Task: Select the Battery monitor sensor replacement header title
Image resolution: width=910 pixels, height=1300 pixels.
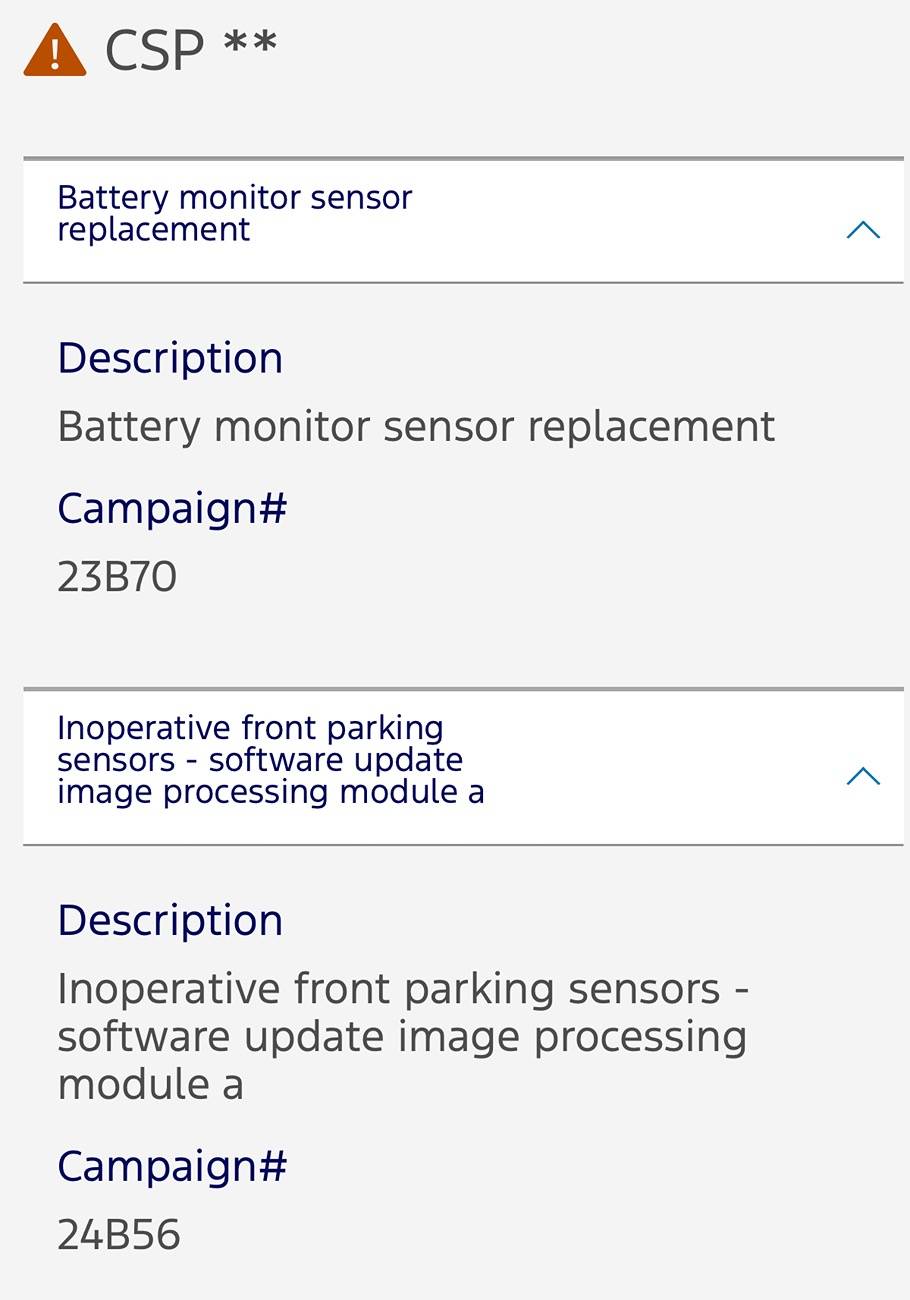Action: click(234, 213)
